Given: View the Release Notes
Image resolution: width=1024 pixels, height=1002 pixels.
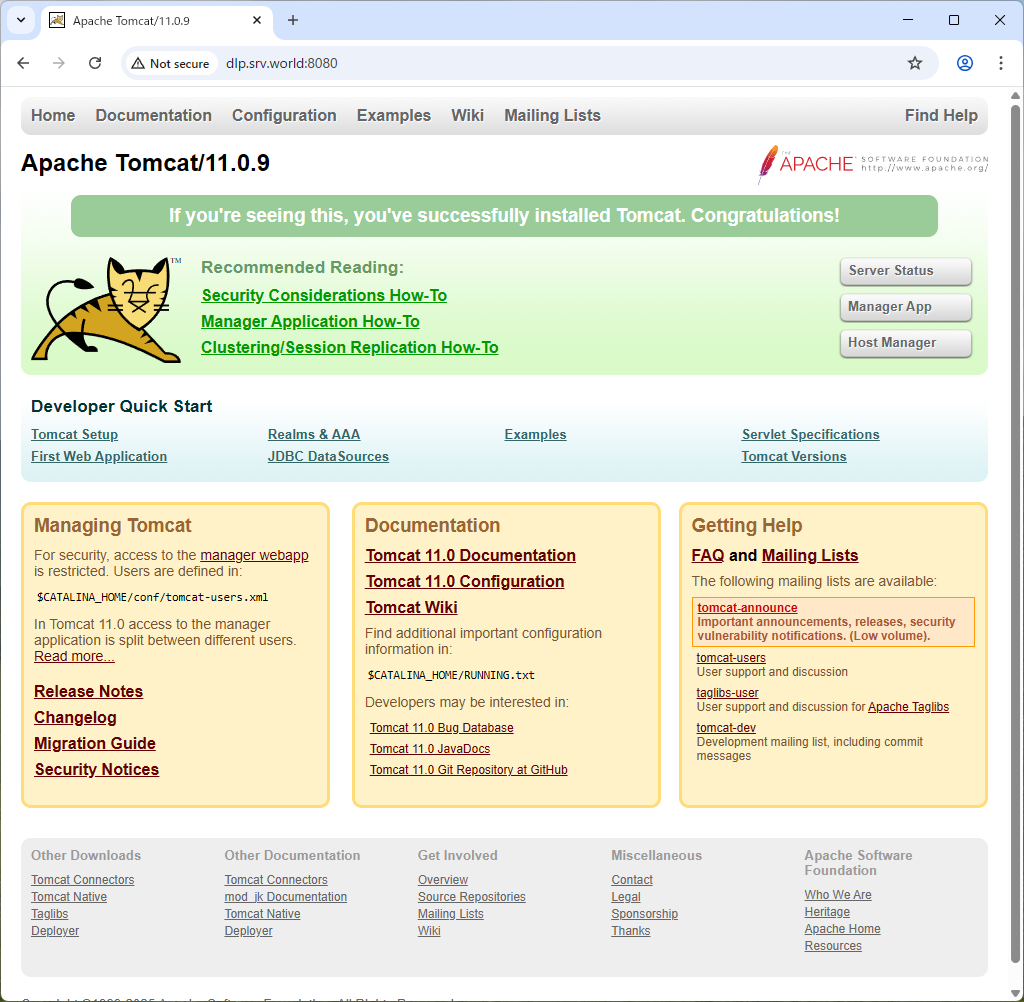Looking at the screenshot, I should pos(88,691).
